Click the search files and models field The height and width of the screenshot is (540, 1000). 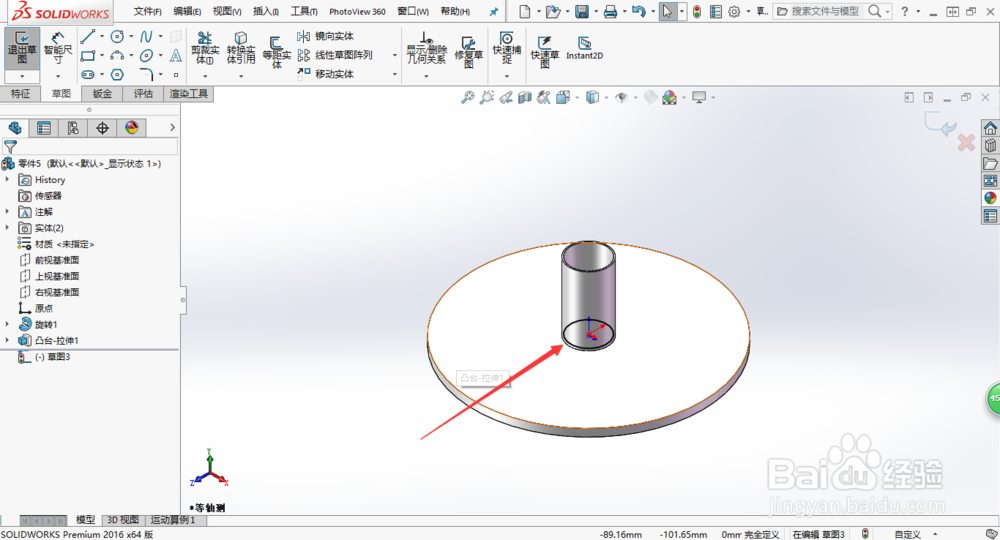pos(827,11)
